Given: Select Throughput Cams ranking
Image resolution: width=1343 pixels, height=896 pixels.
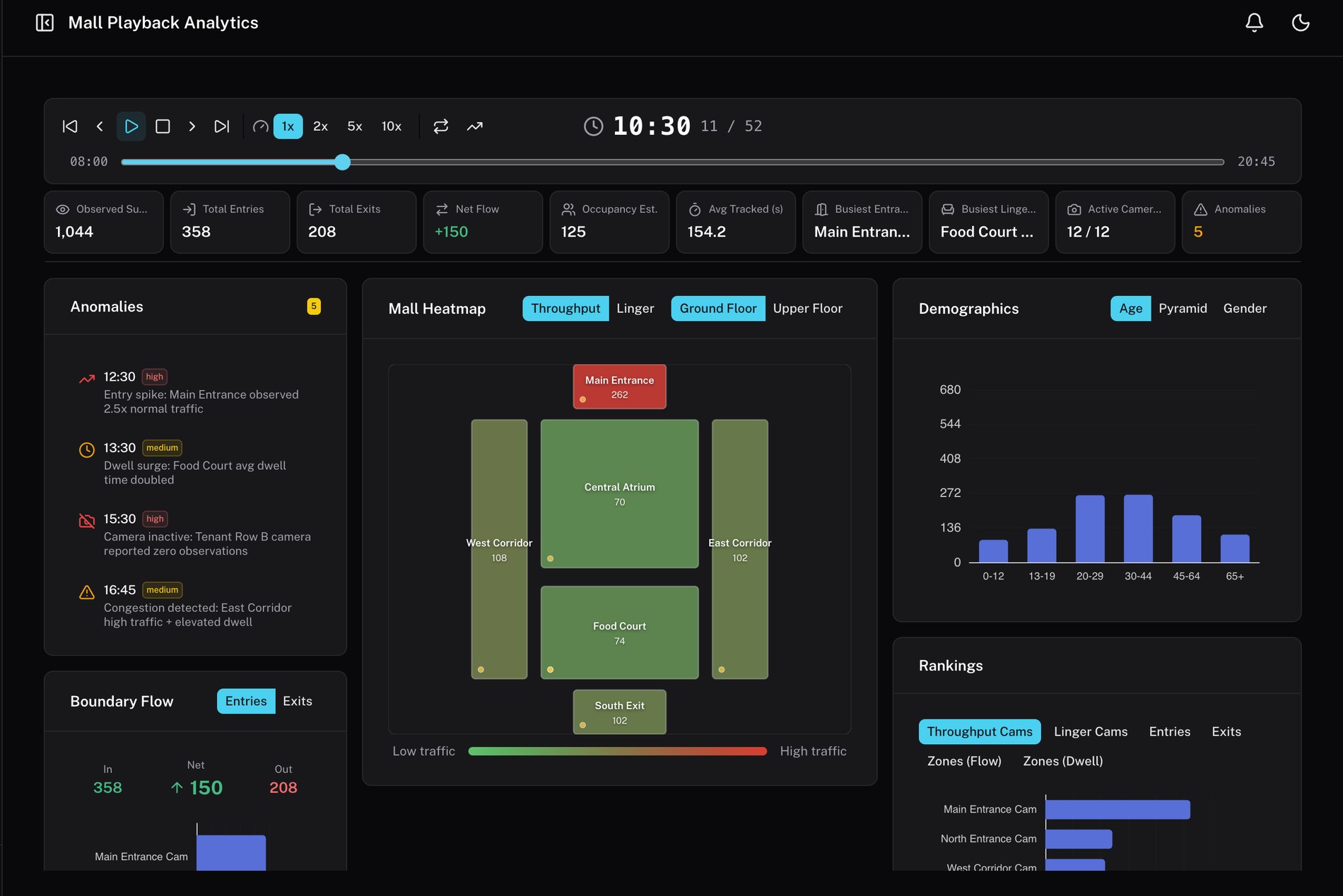Looking at the screenshot, I should tap(980, 732).
